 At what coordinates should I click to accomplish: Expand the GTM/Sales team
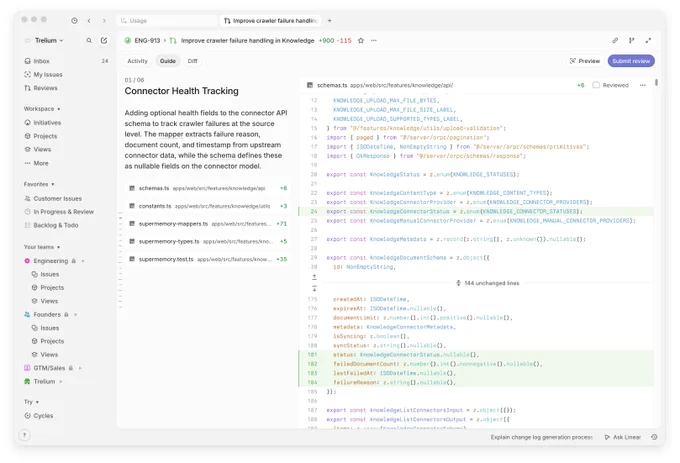click(x=80, y=368)
